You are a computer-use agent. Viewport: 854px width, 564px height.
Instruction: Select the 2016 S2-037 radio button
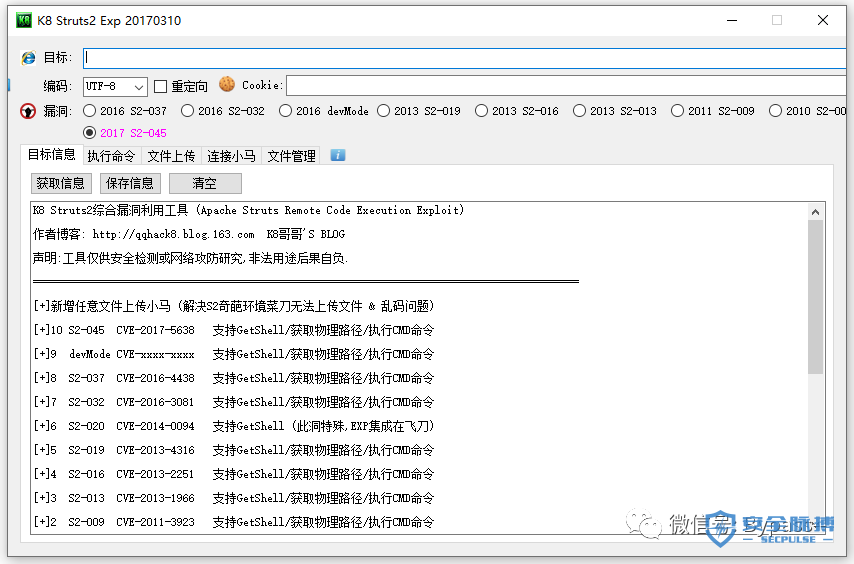coord(89,111)
